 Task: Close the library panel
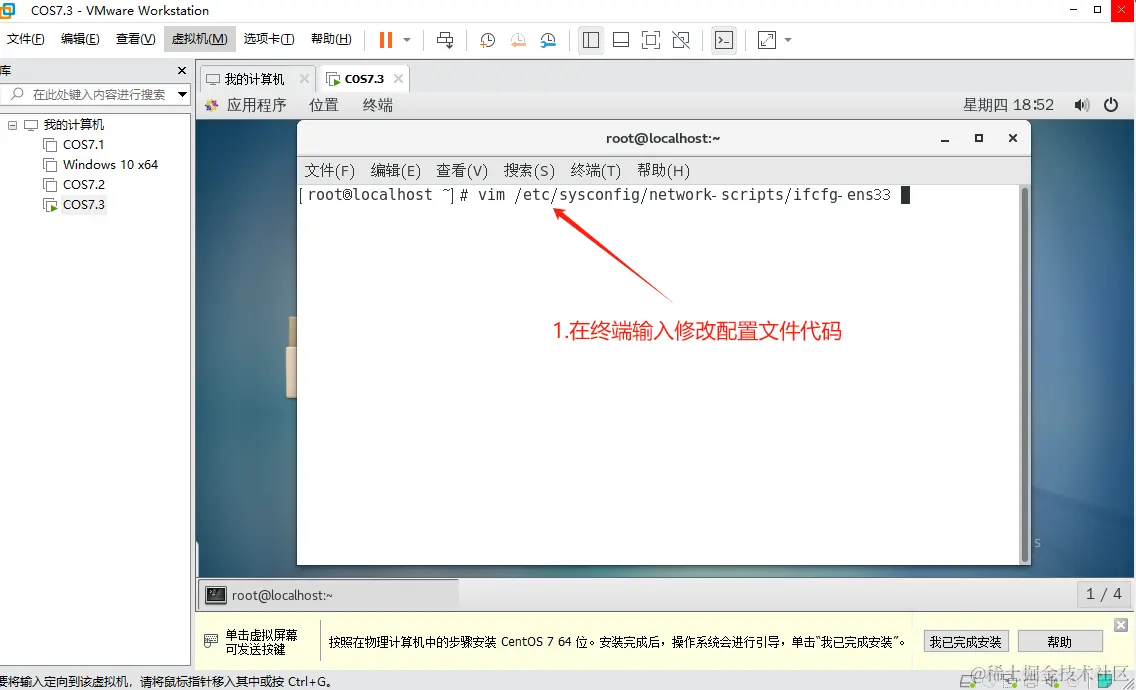tap(182, 70)
